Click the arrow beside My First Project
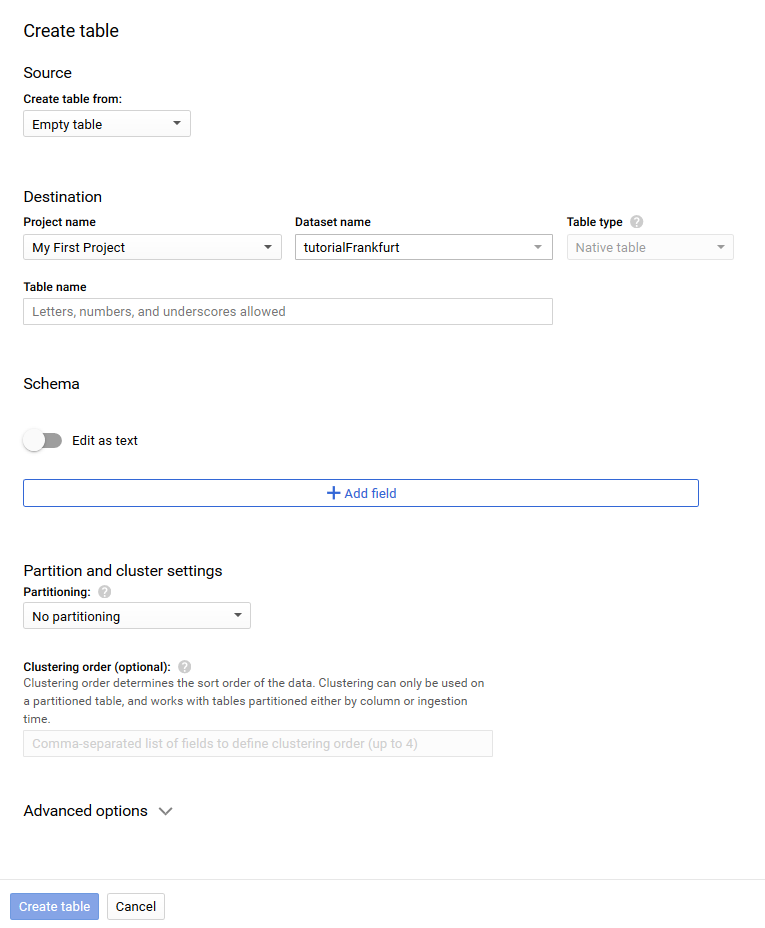Image resolution: width=765 pixels, height=928 pixels. point(268,247)
